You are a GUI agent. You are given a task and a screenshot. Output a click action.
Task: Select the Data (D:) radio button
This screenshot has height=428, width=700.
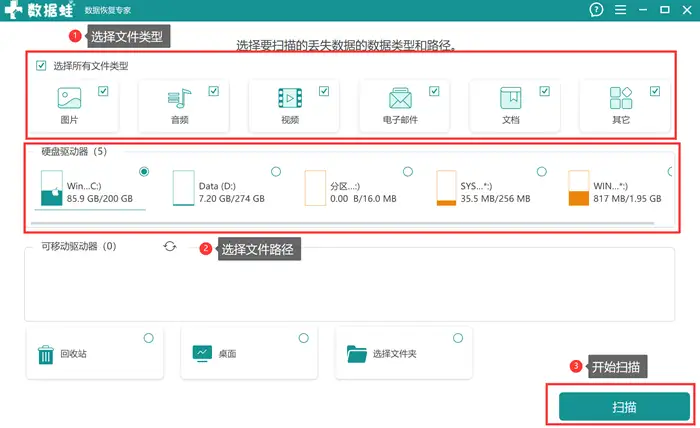[276, 171]
